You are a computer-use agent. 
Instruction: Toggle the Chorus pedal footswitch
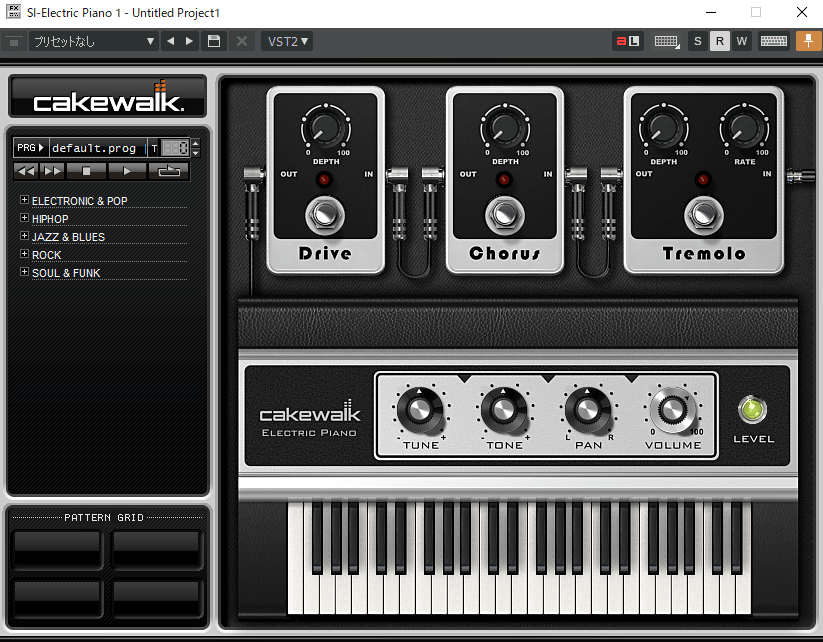click(505, 215)
